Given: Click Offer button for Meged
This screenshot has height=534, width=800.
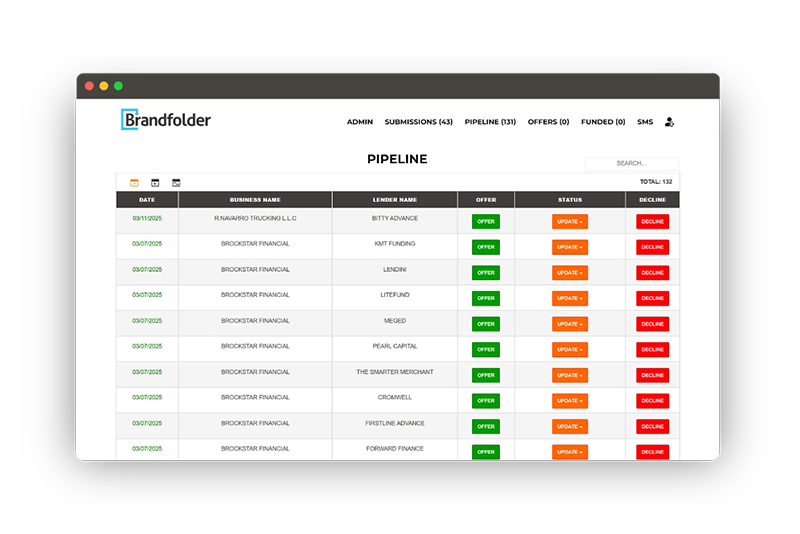Looking at the screenshot, I should pos(486,324).
